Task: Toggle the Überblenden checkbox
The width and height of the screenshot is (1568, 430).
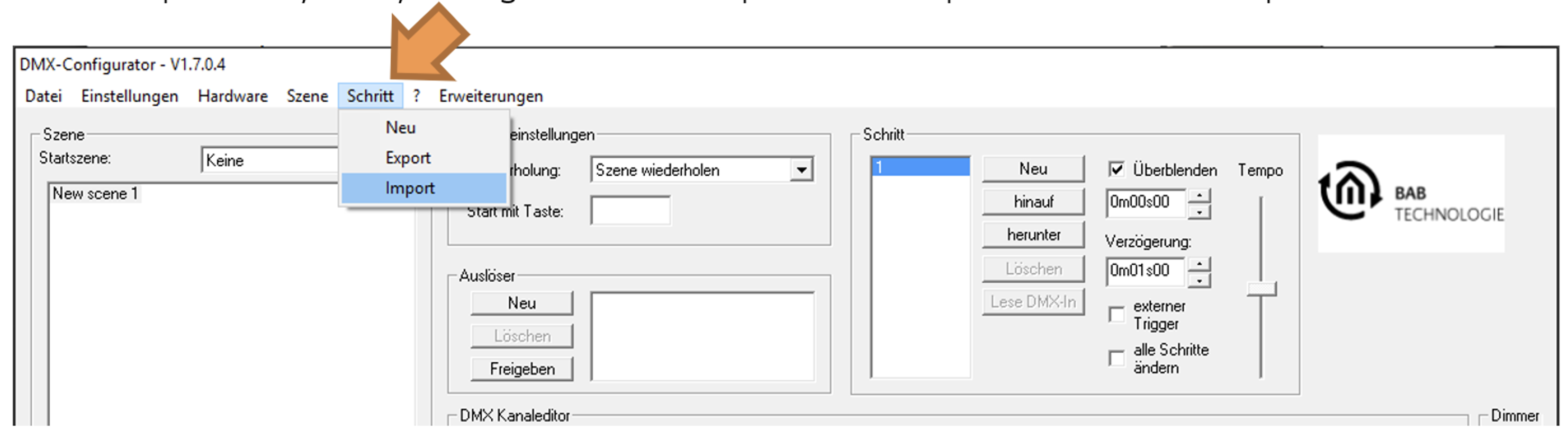Action: (x=1116, y=169)
